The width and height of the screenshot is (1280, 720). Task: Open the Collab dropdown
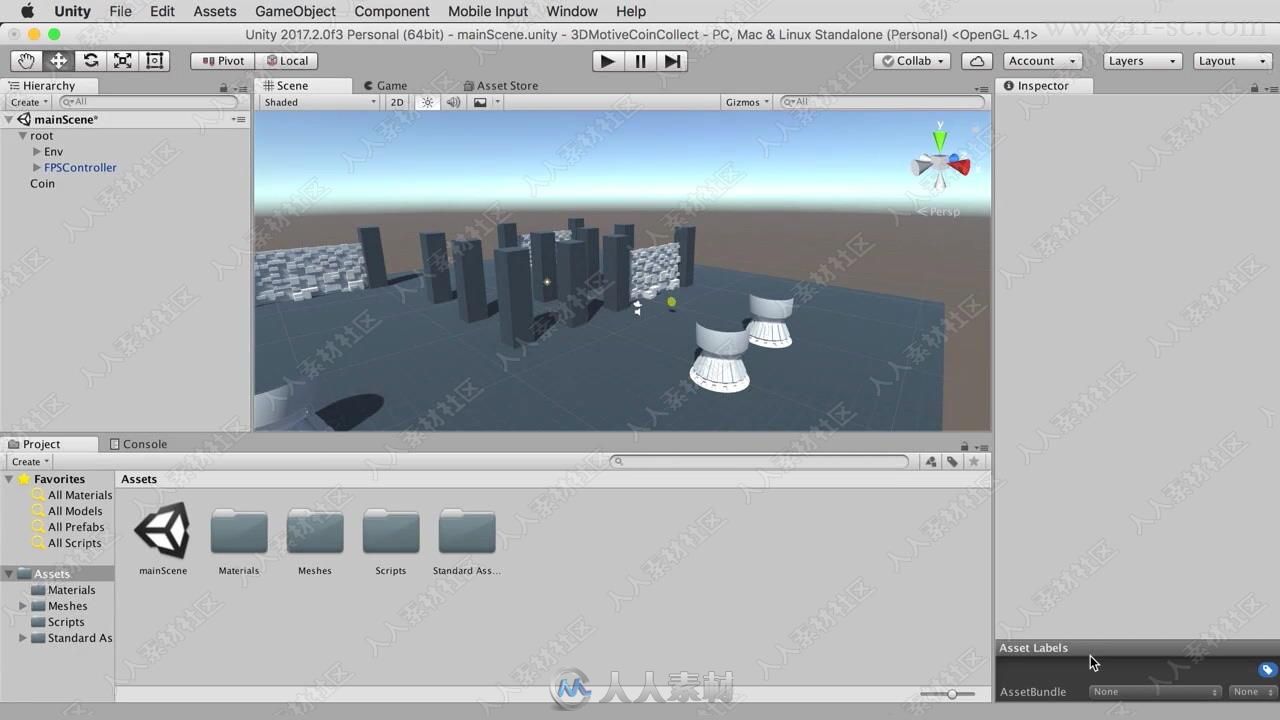coord(912,61)
